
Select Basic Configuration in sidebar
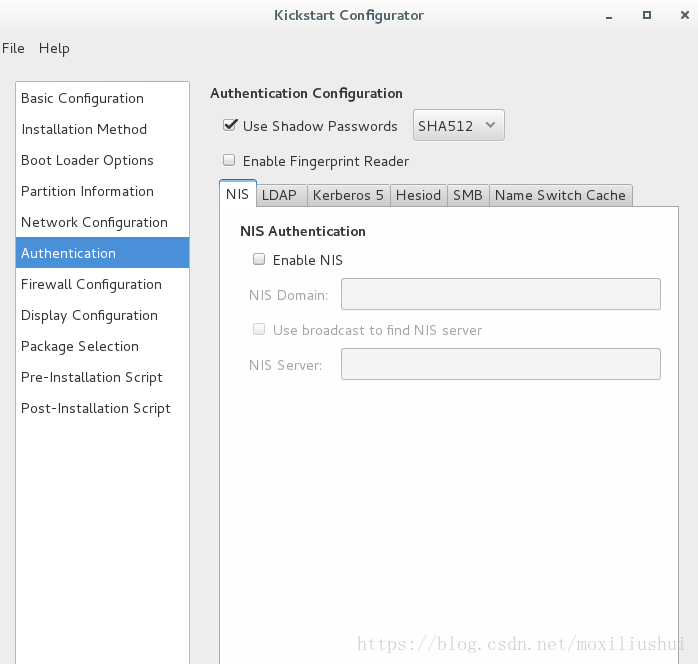pos(102,98)
